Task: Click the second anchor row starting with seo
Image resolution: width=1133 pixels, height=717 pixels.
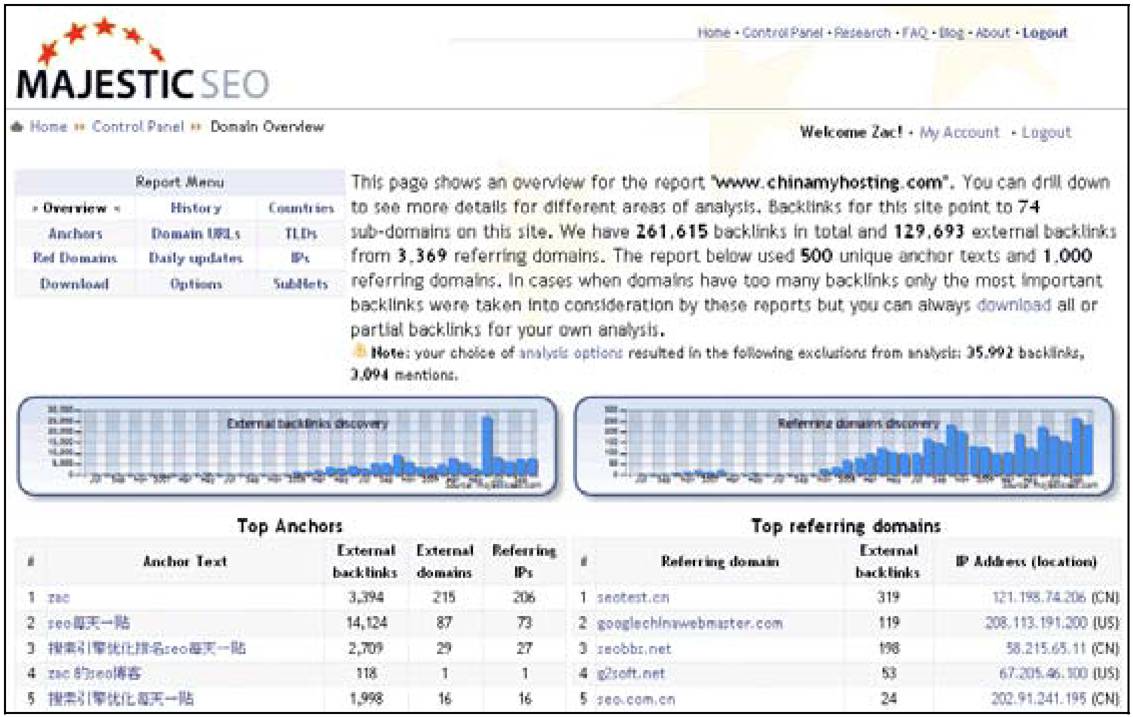Action: (x=89, y=622)
